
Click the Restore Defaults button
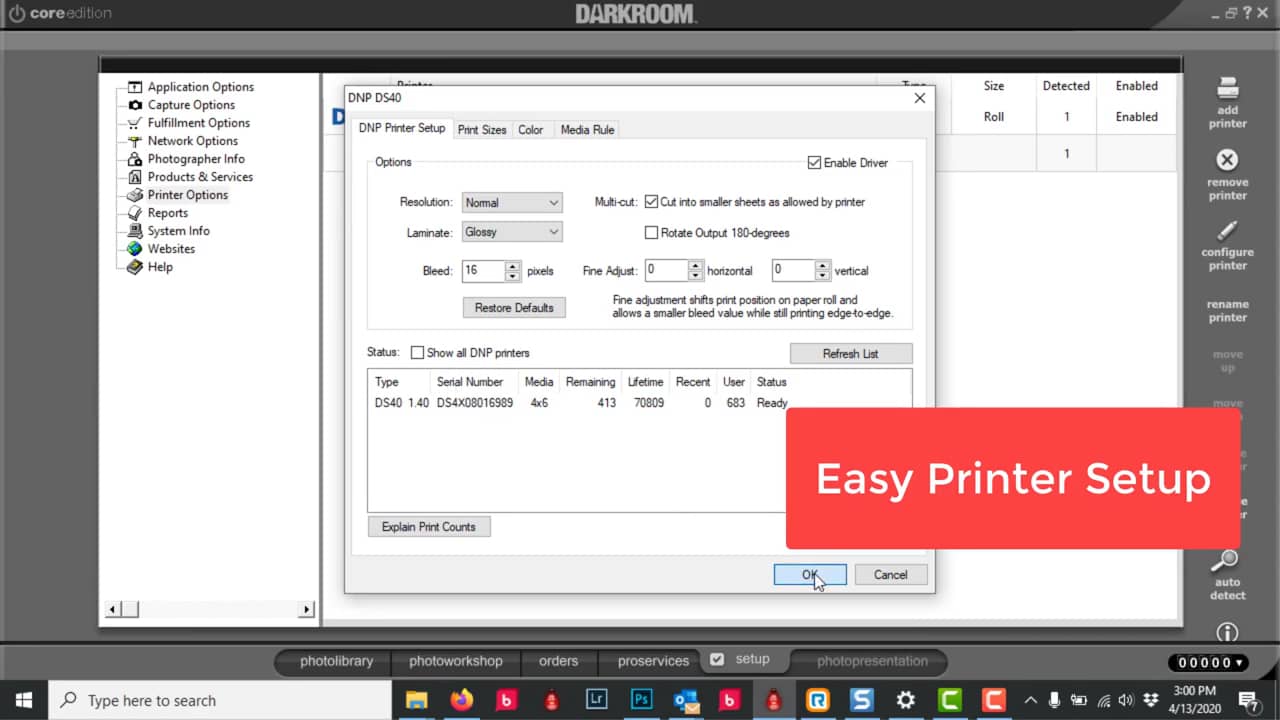[514, 308]
